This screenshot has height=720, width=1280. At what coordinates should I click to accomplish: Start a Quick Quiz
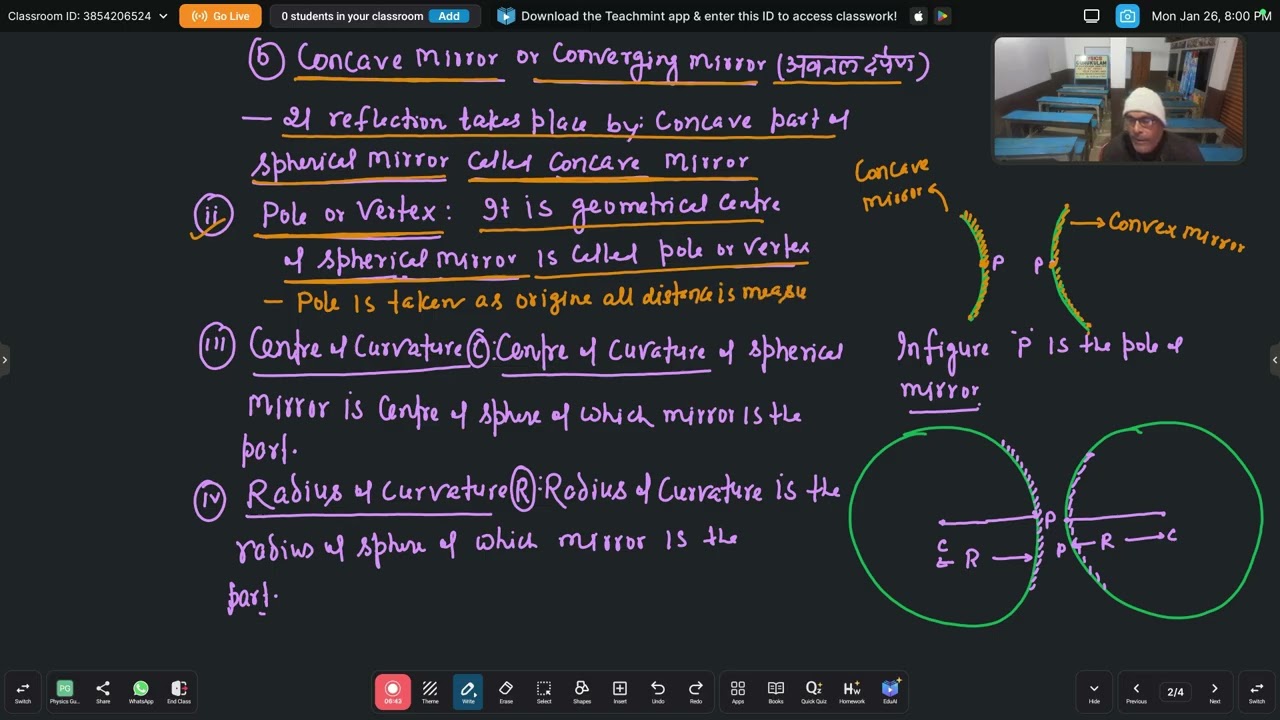814,692
